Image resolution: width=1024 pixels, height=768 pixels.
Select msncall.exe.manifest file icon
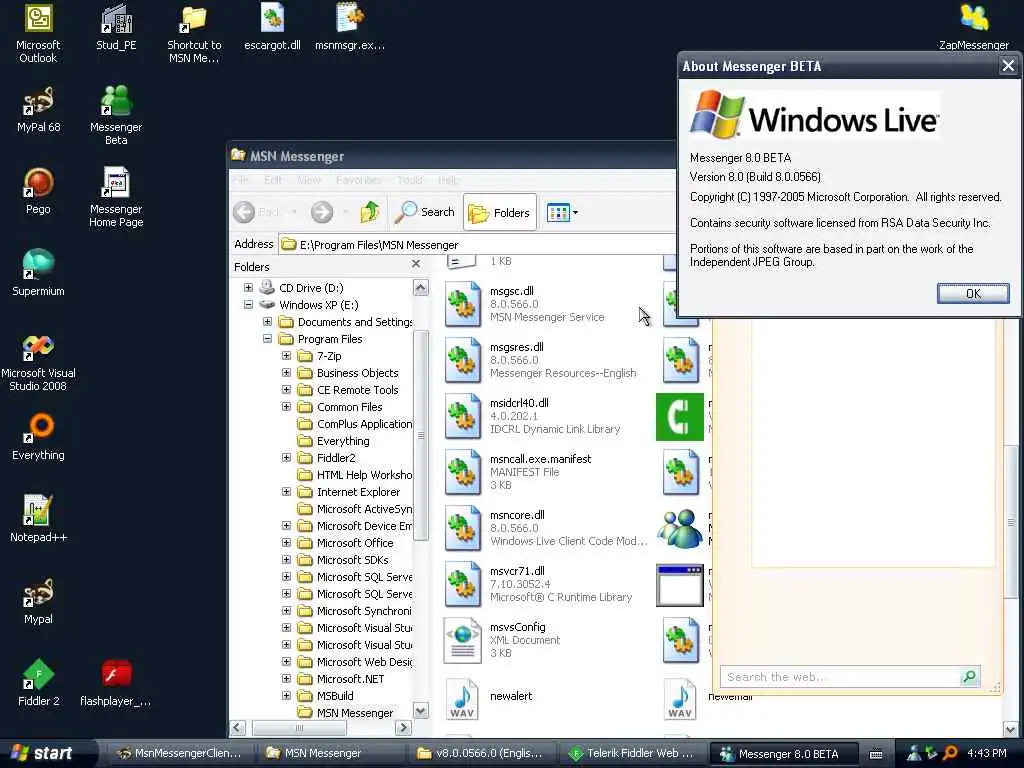[462, 472]
